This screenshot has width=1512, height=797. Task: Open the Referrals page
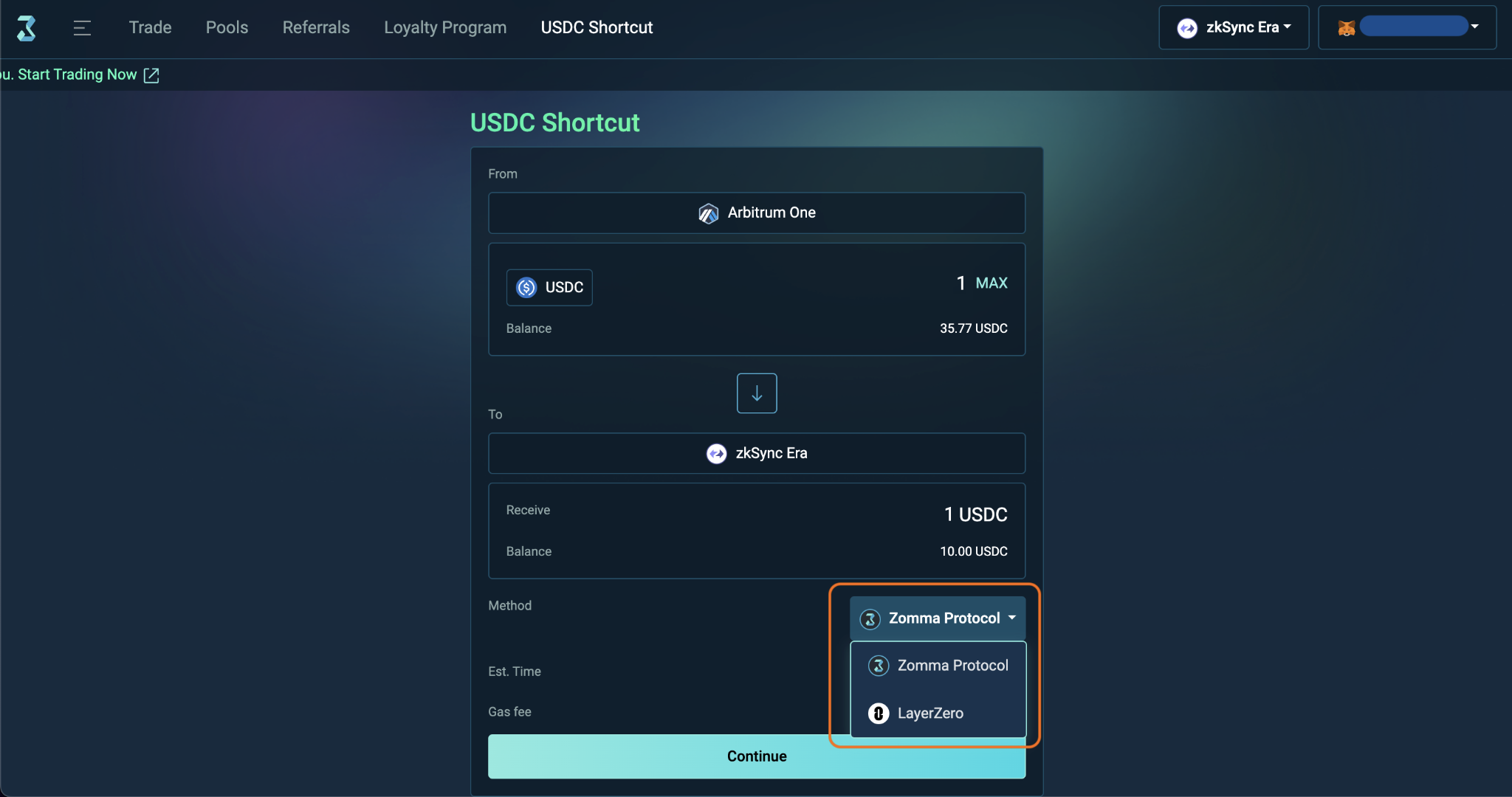point(316,27)
